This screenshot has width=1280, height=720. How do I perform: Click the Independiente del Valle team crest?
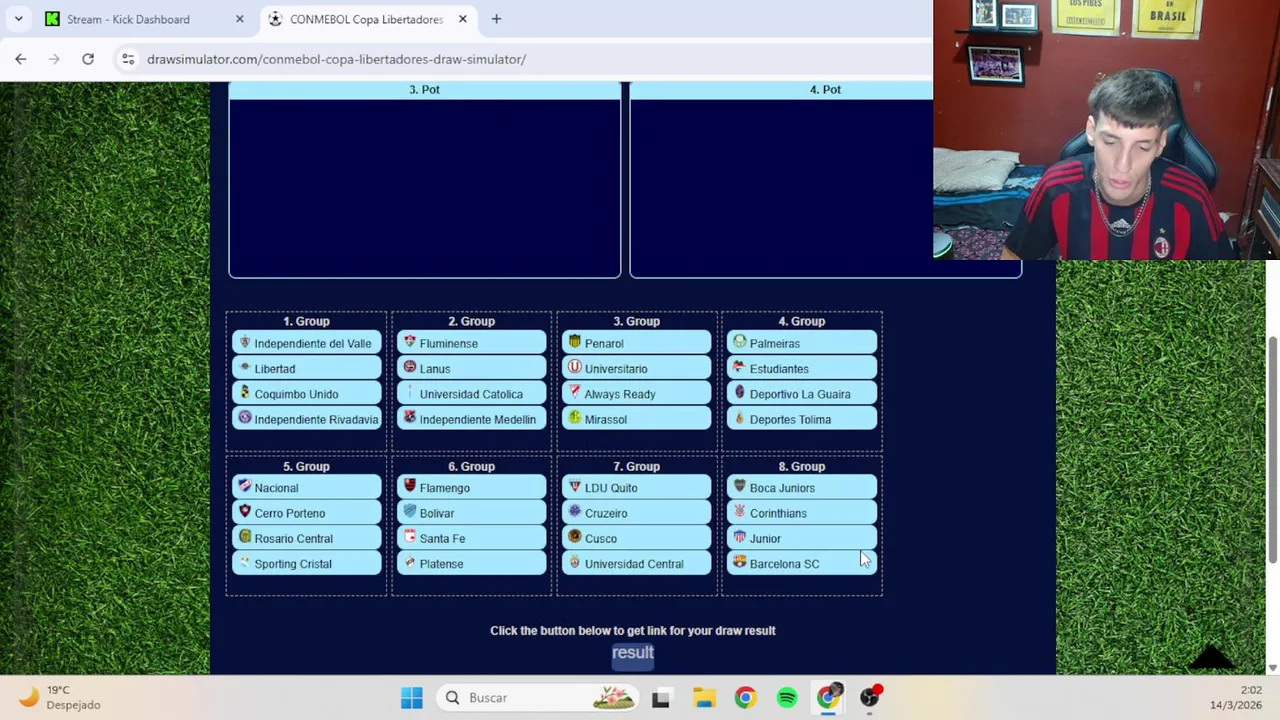tap(244, 342)
